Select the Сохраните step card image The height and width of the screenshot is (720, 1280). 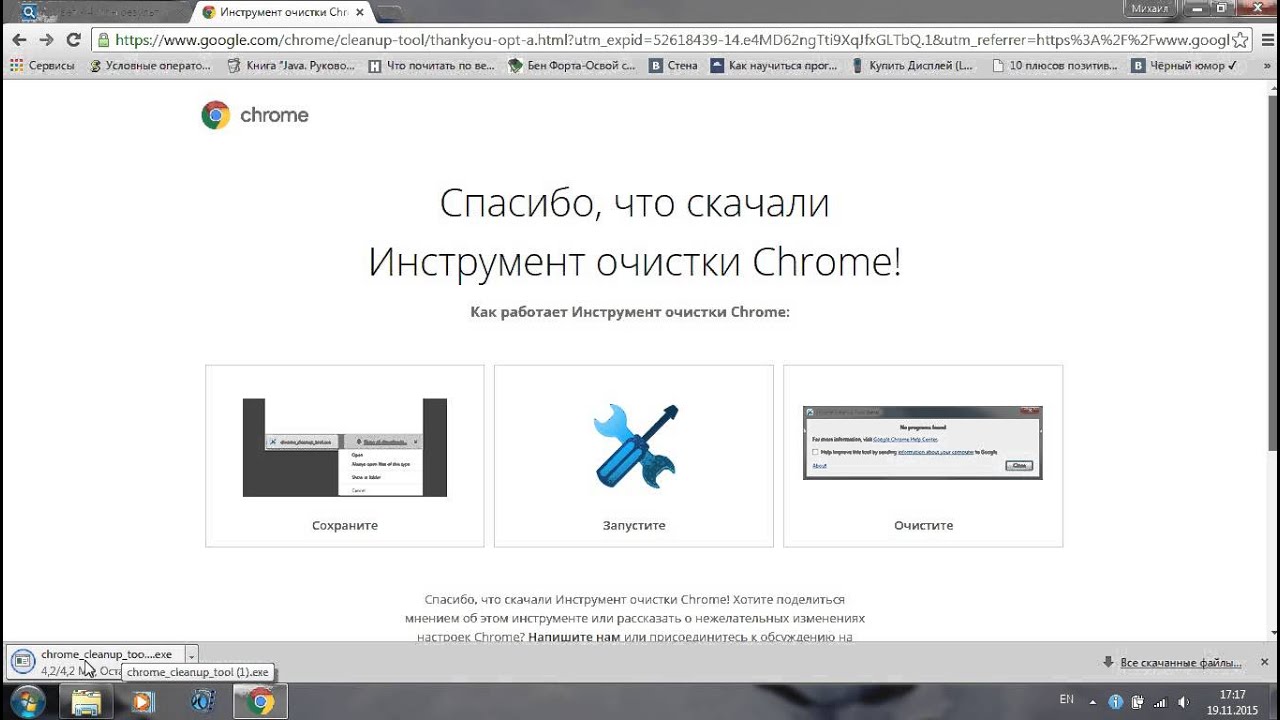344,447
